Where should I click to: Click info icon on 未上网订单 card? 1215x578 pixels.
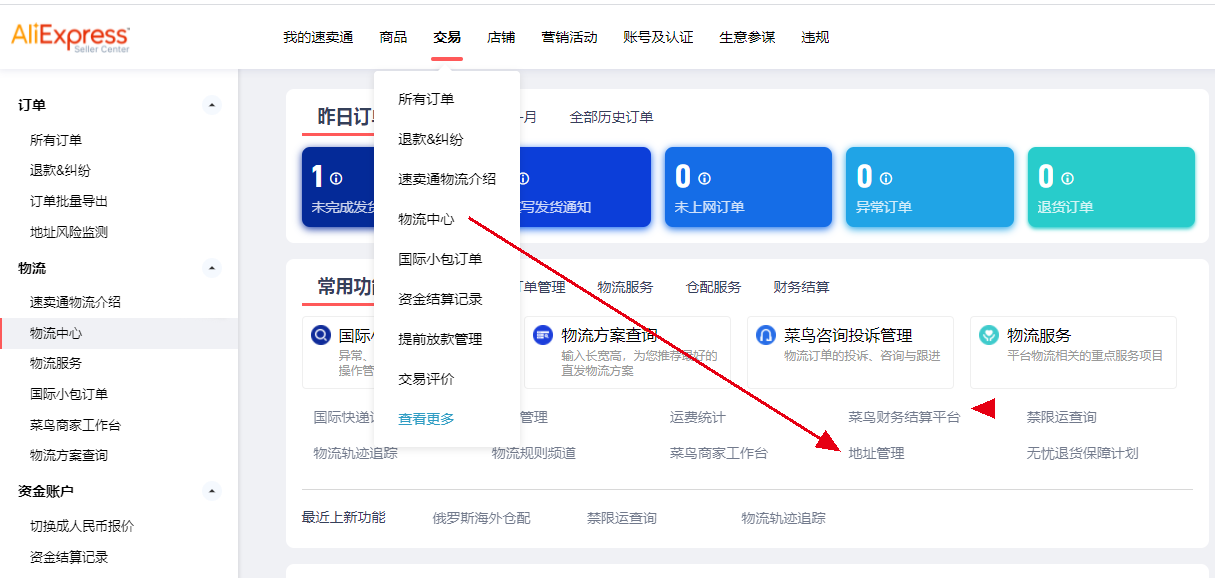click(705, 179)
